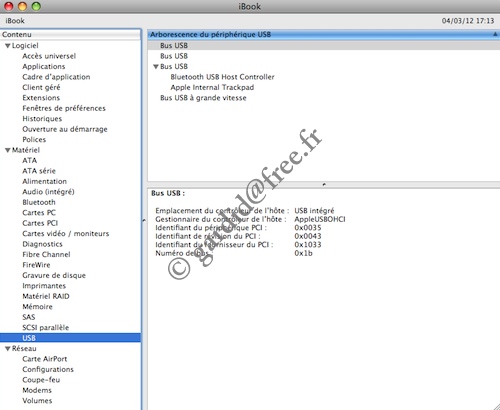Click the Contenu column header
Viewport: 500px width, 410px height.
(71, 34)
